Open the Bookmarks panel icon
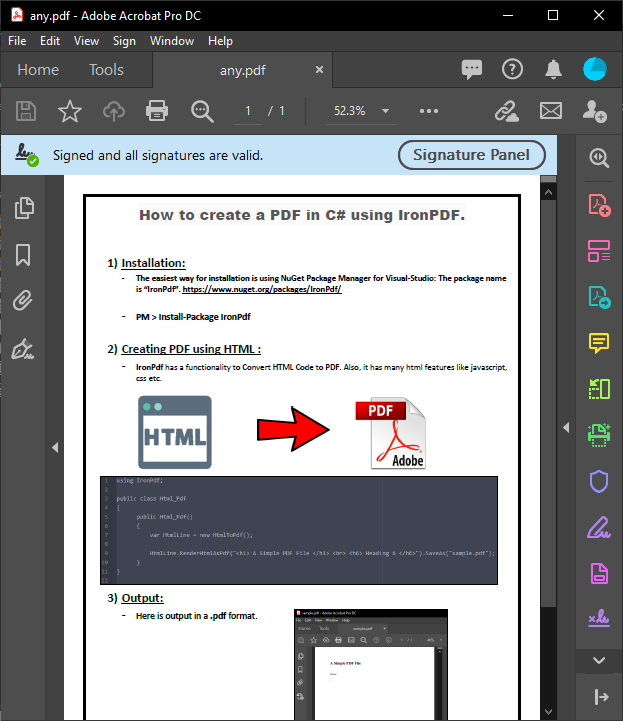 (23, 255)
